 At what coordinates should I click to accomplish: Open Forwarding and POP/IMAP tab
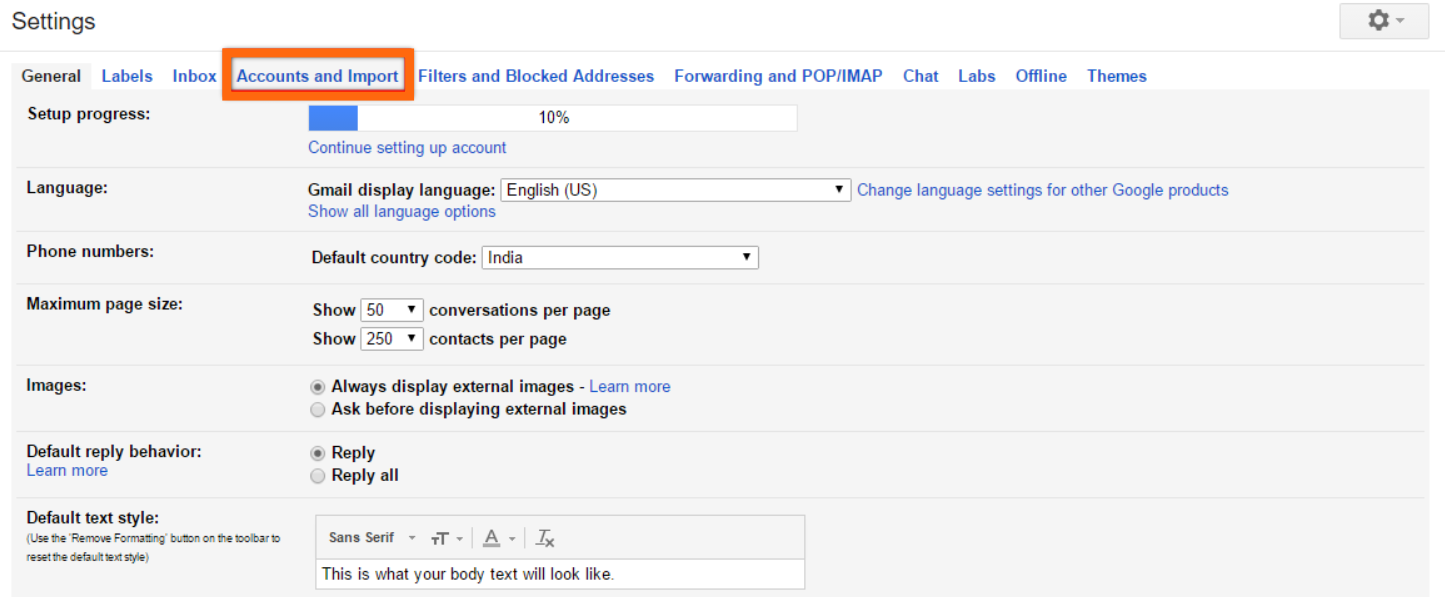(x=778, y=76)
